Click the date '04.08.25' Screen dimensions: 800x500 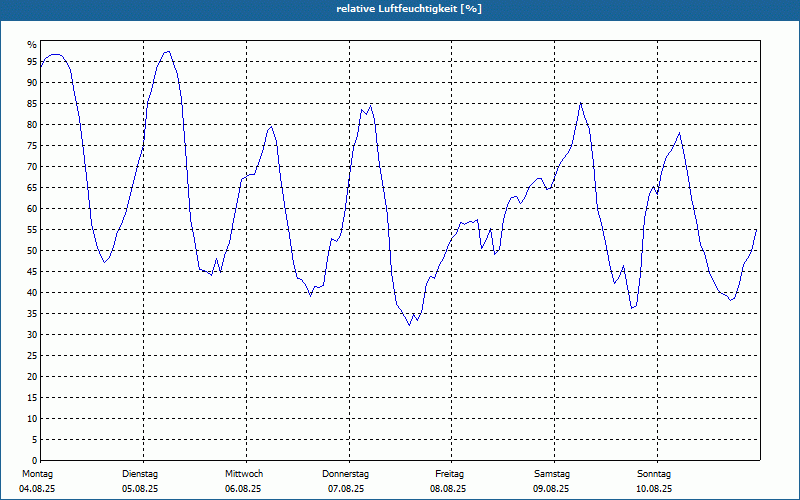(x=37, y=489)
